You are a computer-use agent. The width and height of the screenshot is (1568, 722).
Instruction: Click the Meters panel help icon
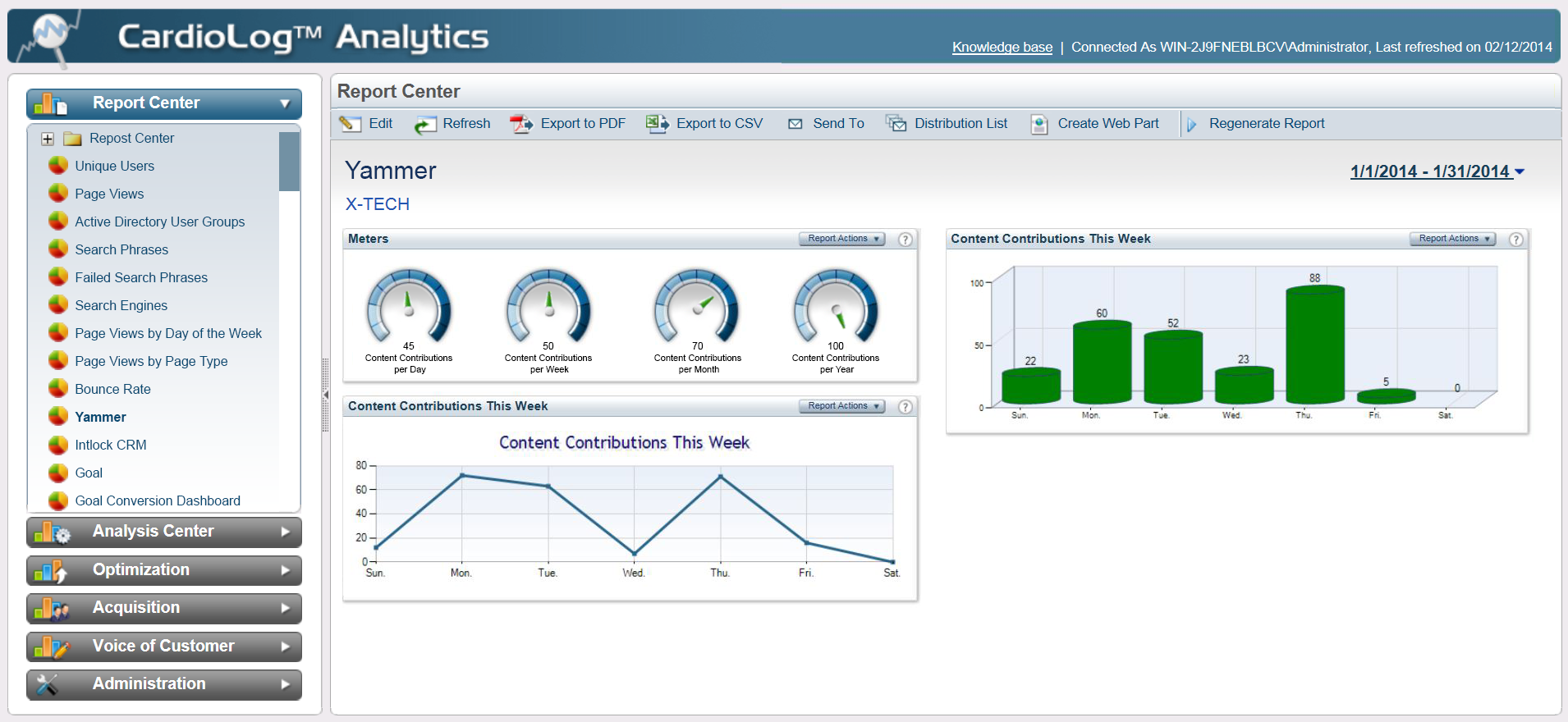click(905, 239)
